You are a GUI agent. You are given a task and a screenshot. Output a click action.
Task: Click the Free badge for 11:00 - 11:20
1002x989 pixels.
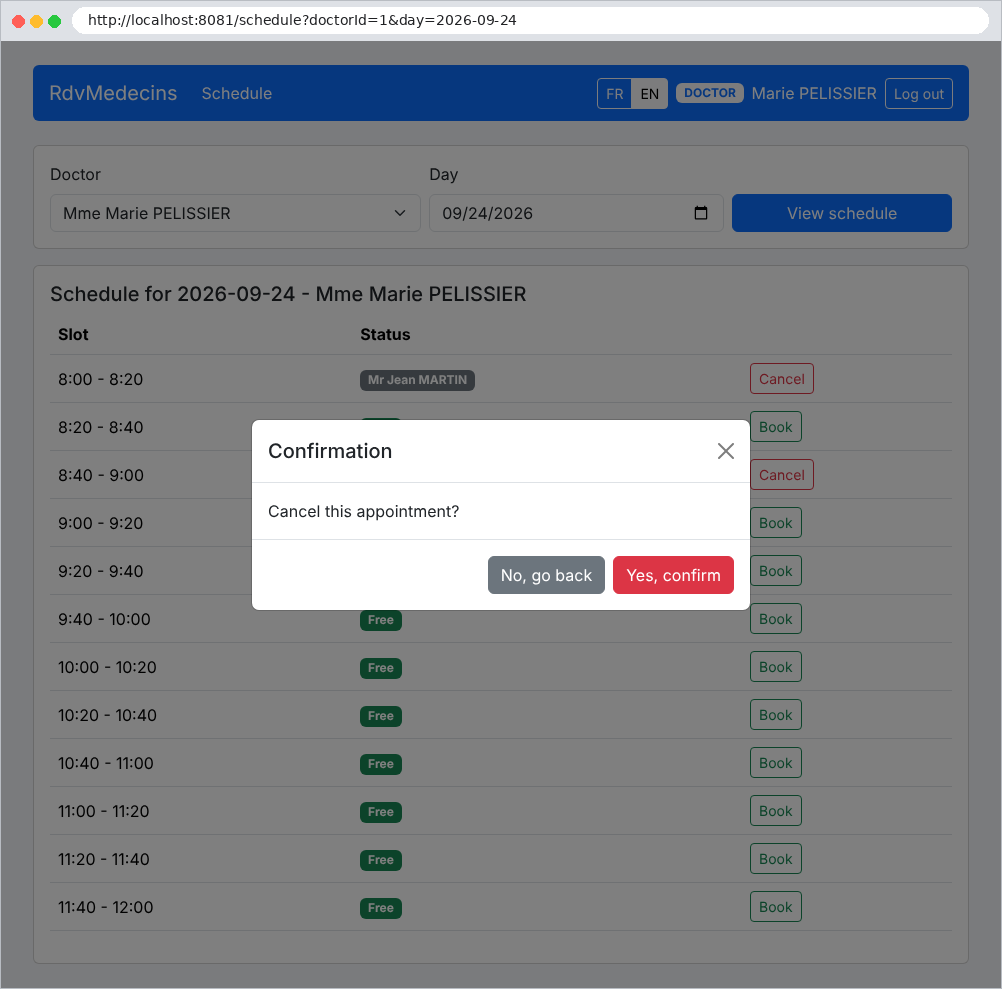click(x=380, y=811)
